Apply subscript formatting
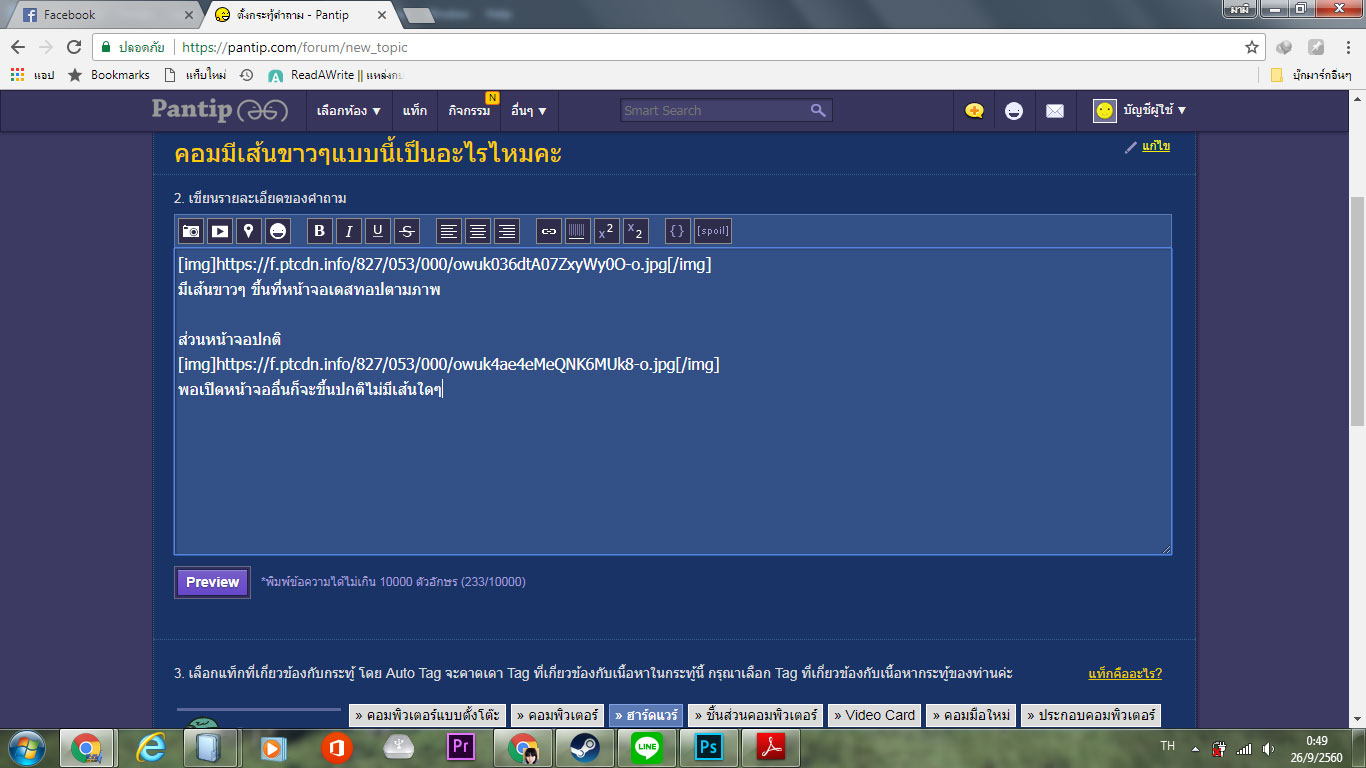The height and width of the screenshot is (768, 1366). click(x=635, y=231)
